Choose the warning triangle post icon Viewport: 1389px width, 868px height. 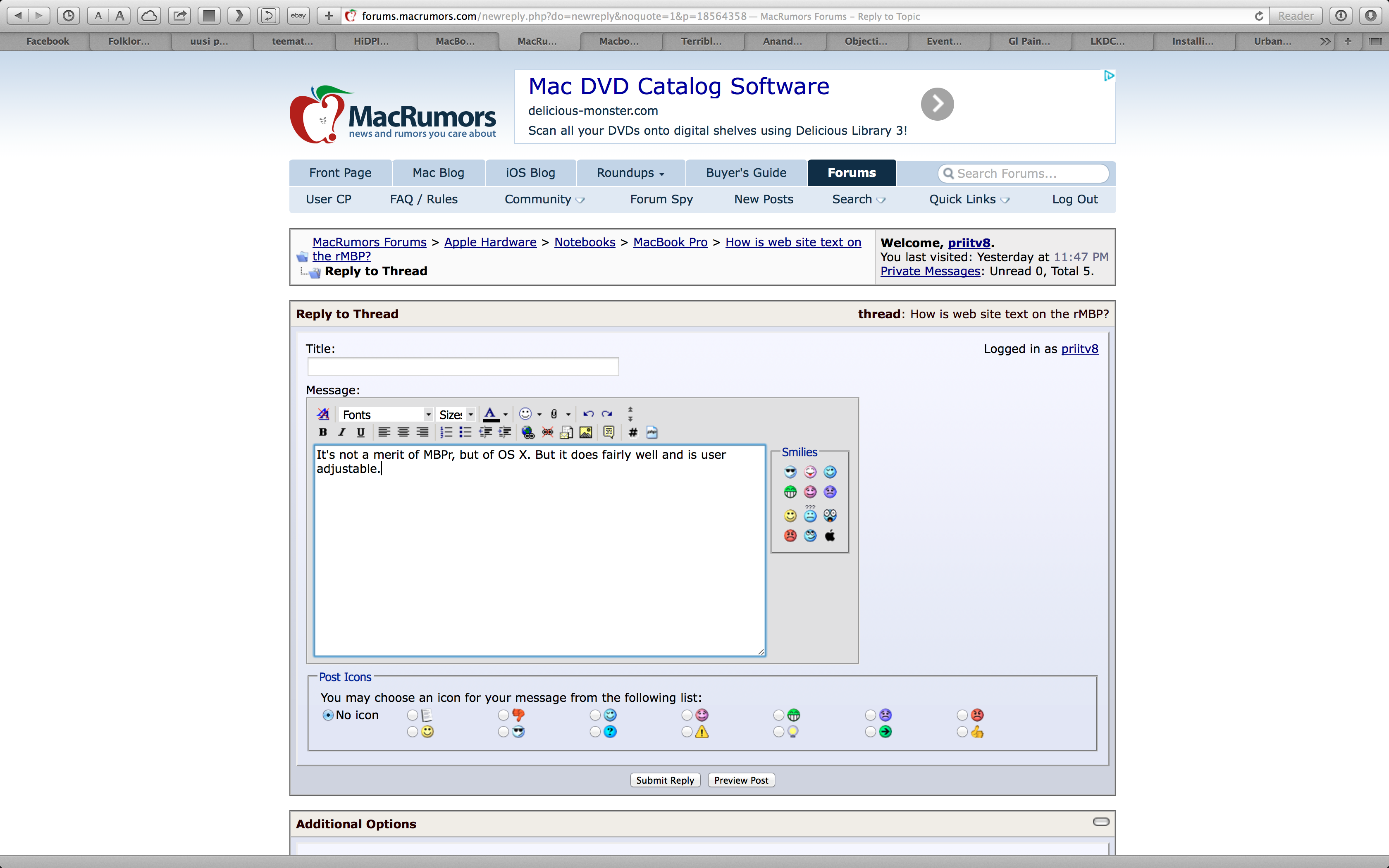click(687, 732)
